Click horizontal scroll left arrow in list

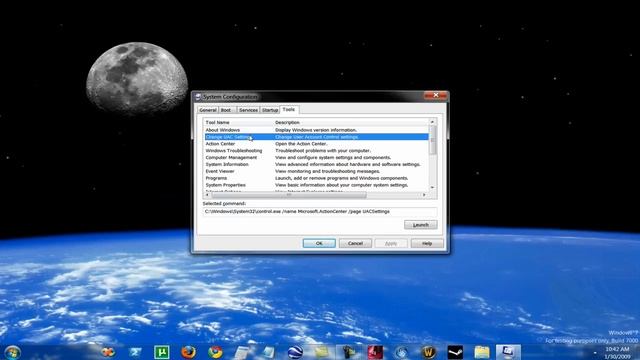207,195
